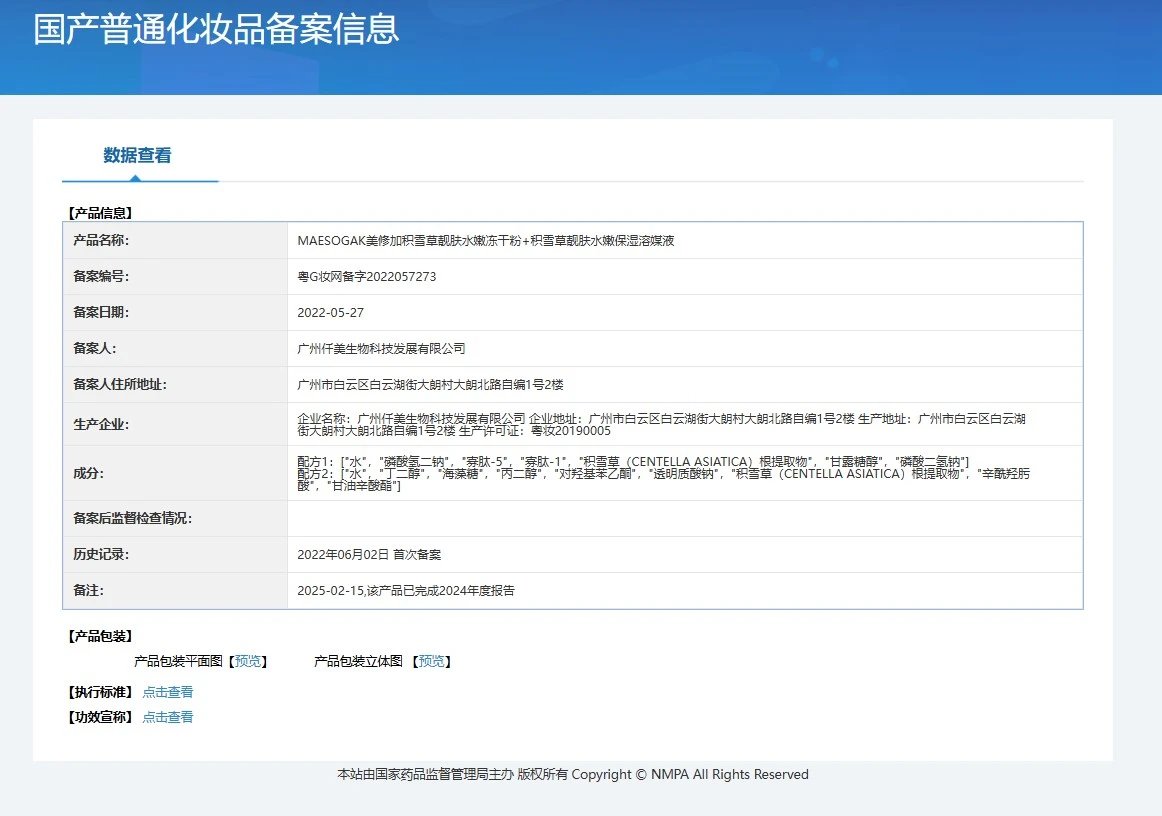Click the 【产品信息】 section heading

tap(100, 213)
